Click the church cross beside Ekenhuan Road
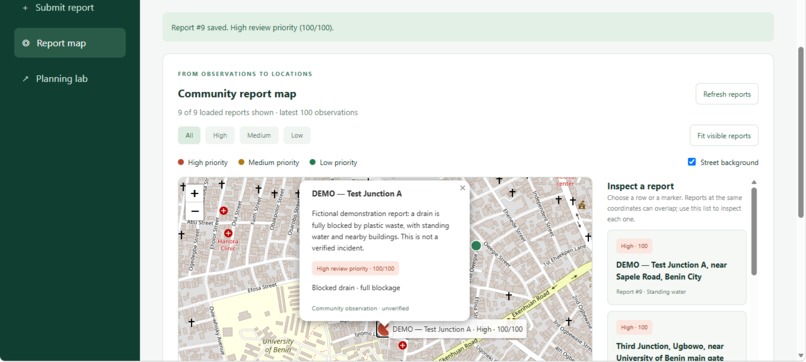Screen dimensions: 806x362 click(508, 296)
